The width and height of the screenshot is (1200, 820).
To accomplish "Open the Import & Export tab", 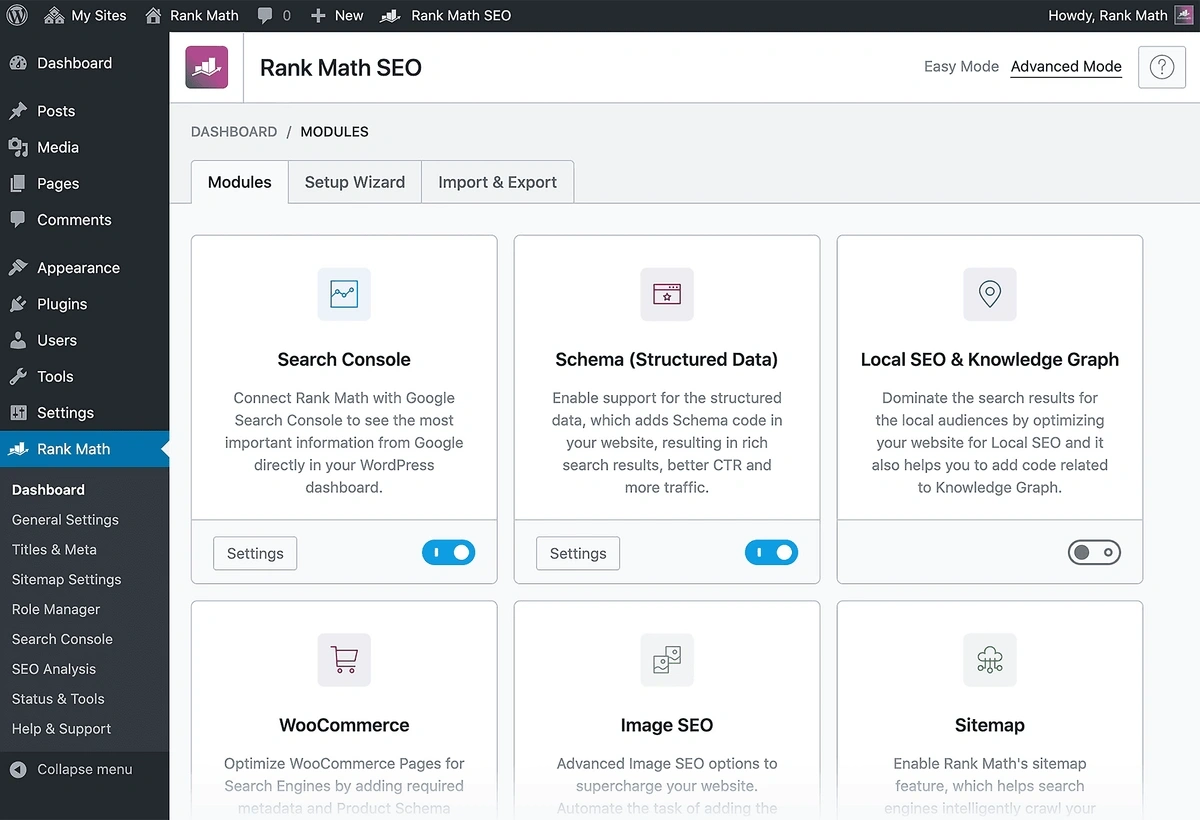I will click(x=497, y=182).
